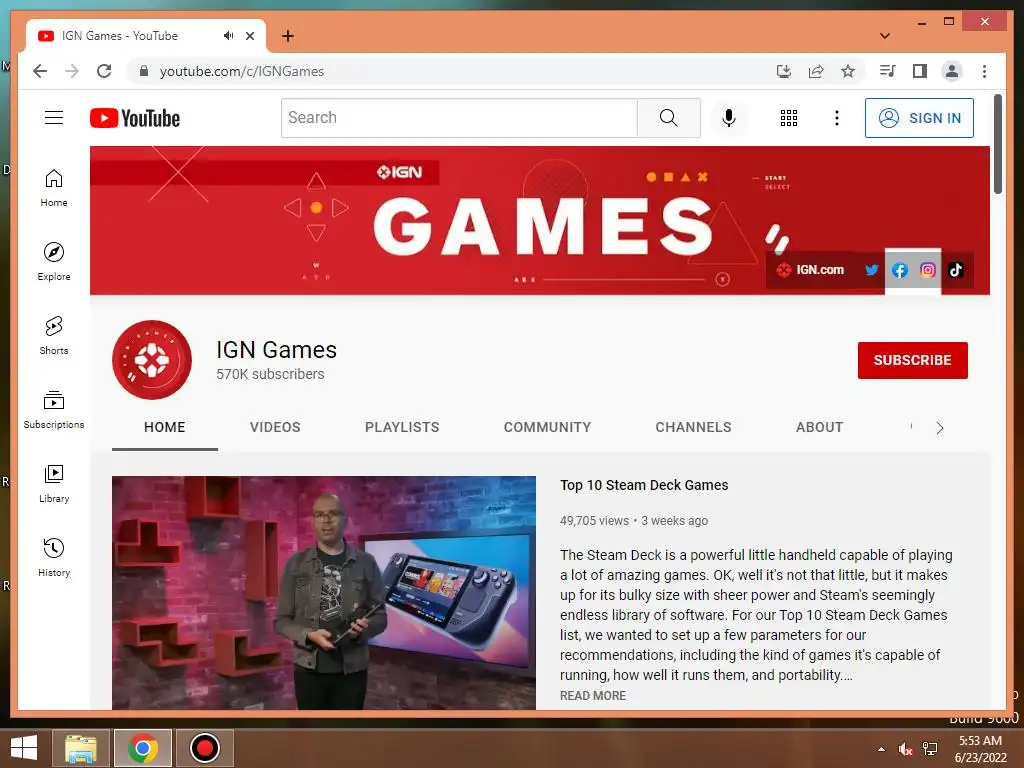Image resolution: width=1024 pixels, height=768 pixels.
Task: Click the 570K subscribers text
Action: [x=270, y=374]
